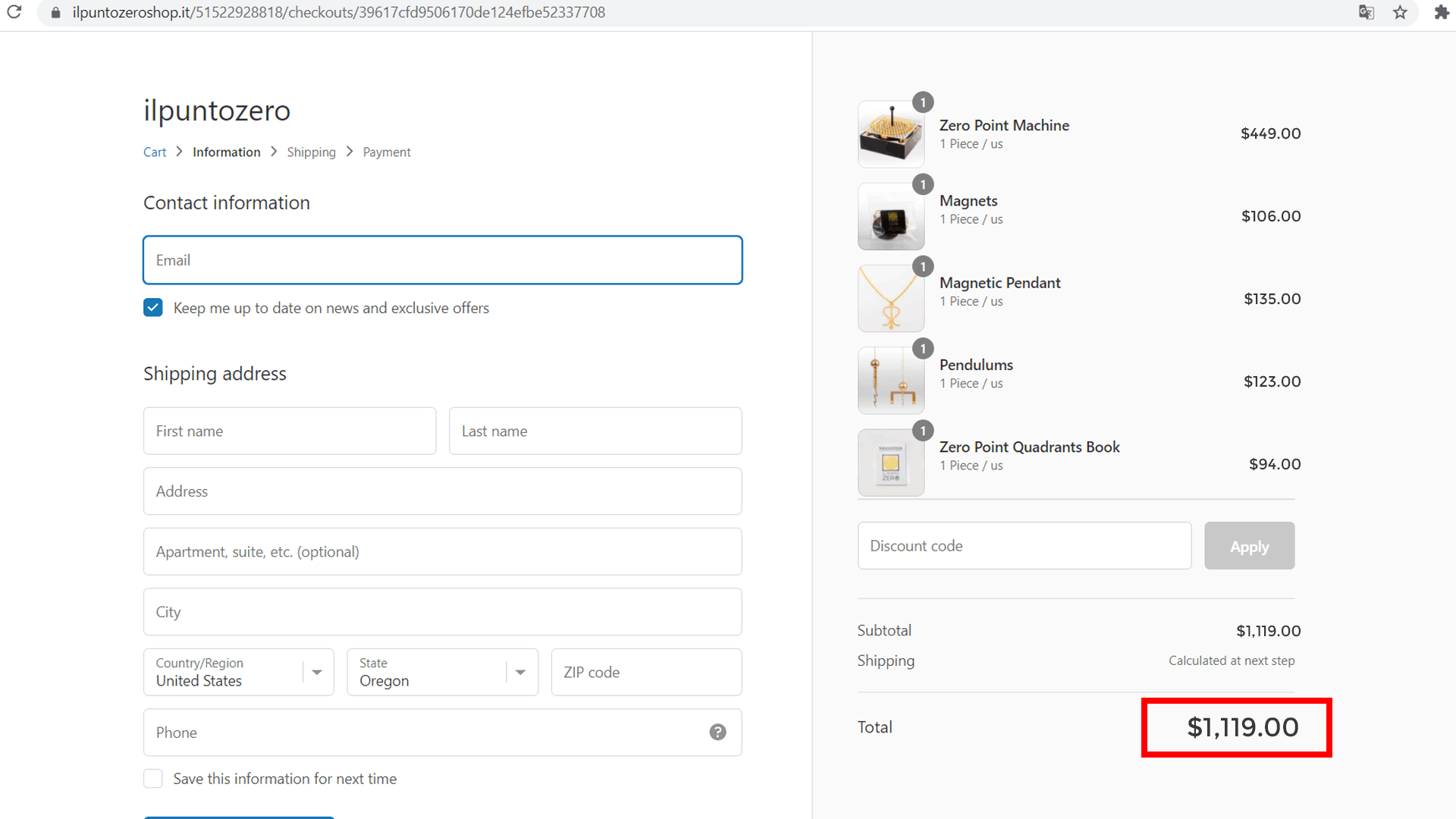Select the Shipping breadcrumb step

tap(311, 152)
